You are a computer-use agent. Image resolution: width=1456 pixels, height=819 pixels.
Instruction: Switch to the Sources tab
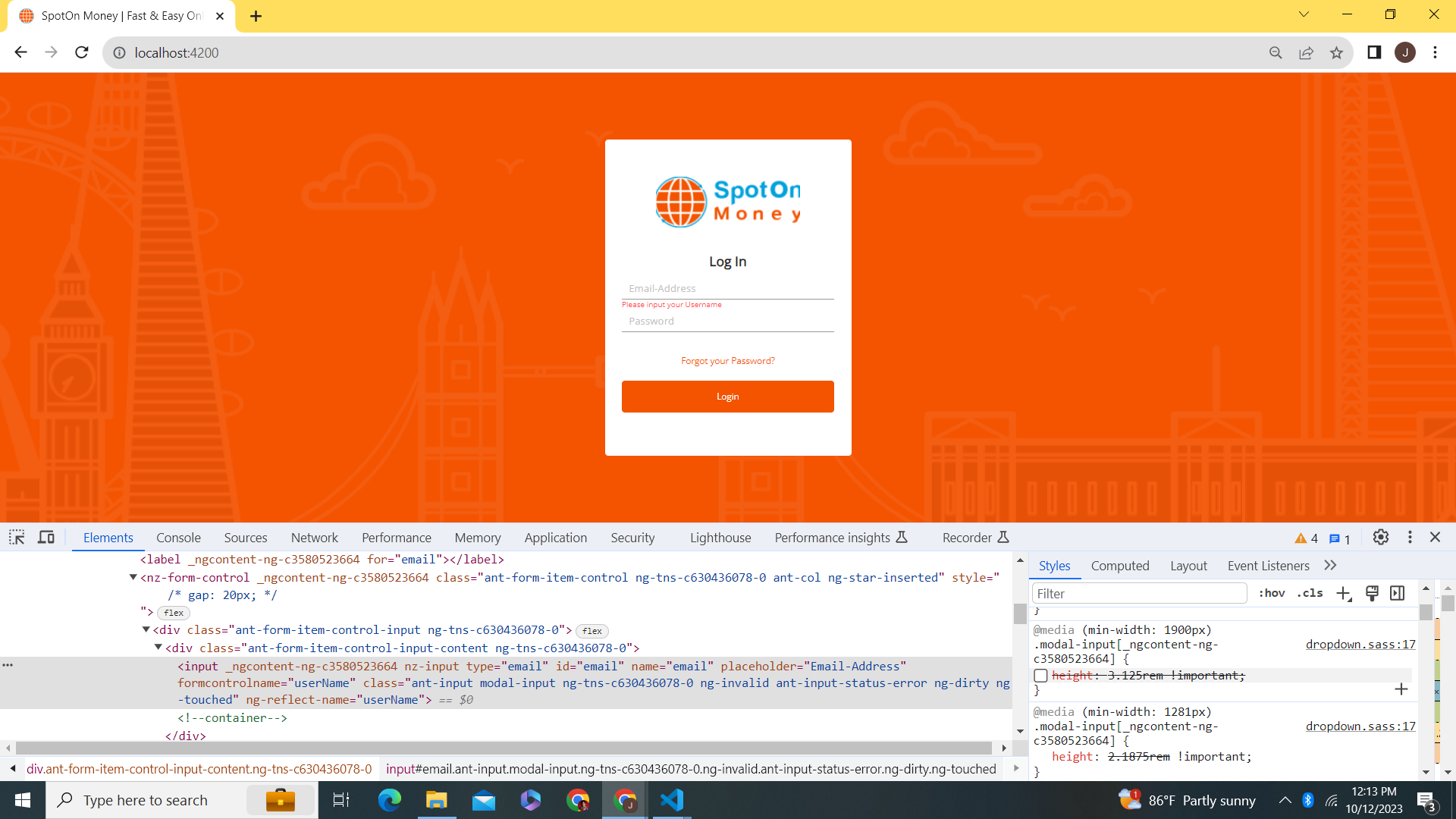[246, 538]
